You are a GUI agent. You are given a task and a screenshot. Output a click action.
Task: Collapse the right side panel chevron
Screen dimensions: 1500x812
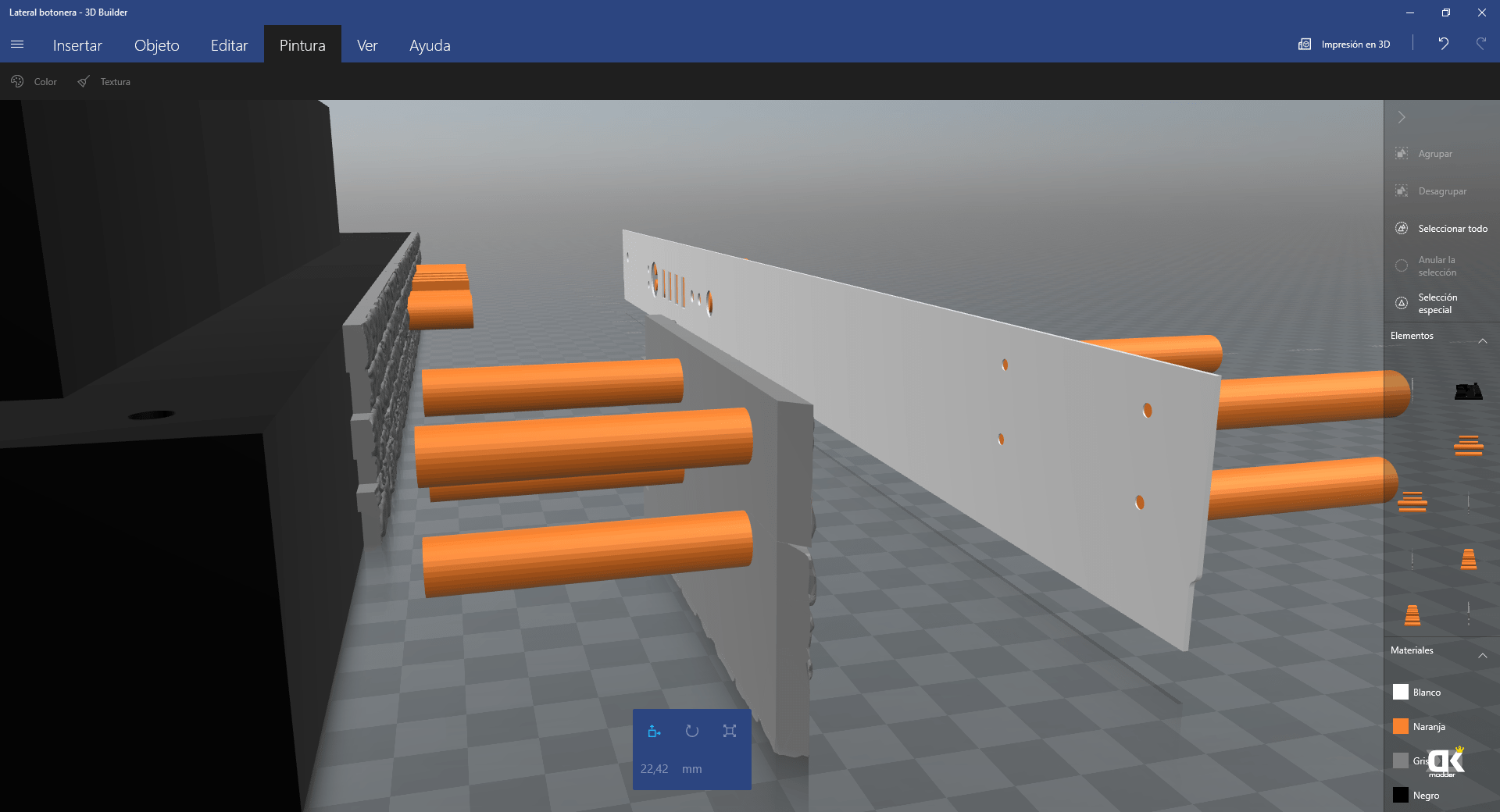pos(1402,117)
